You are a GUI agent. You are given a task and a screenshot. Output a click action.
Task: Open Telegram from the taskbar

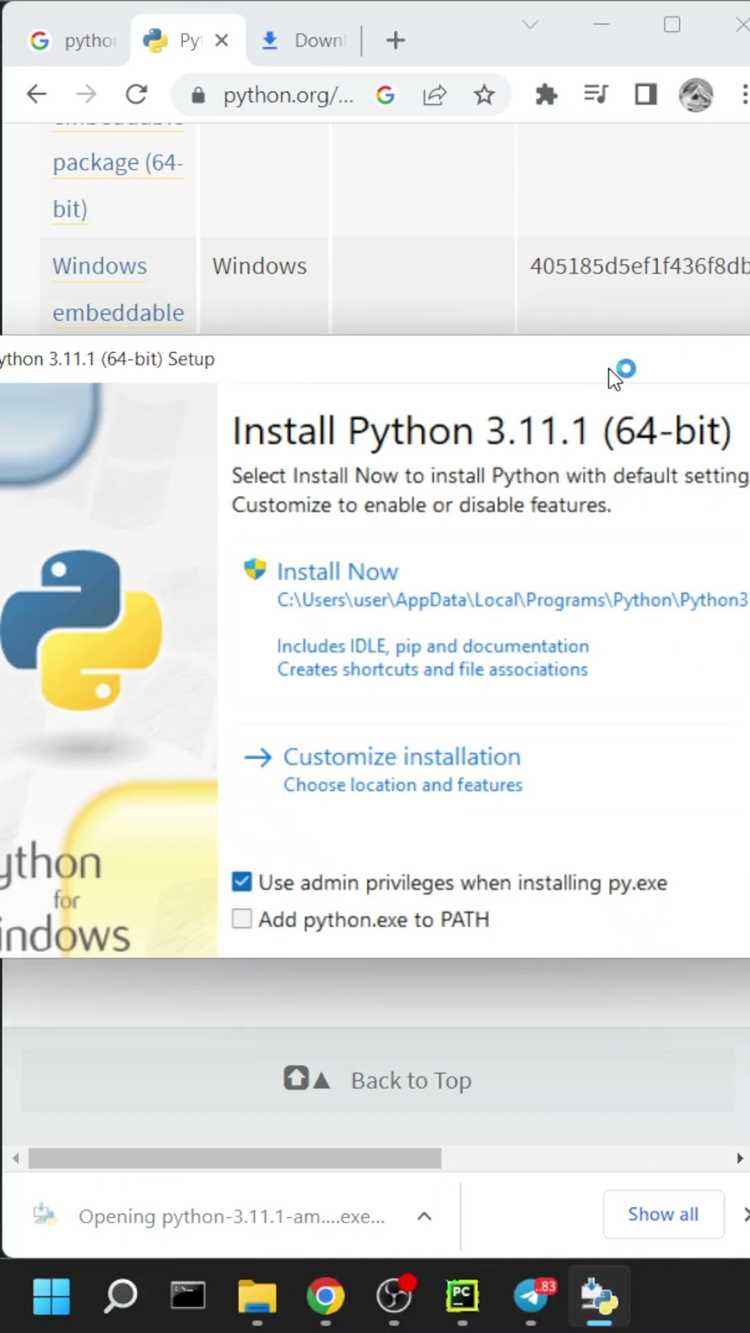point(531,1296)
